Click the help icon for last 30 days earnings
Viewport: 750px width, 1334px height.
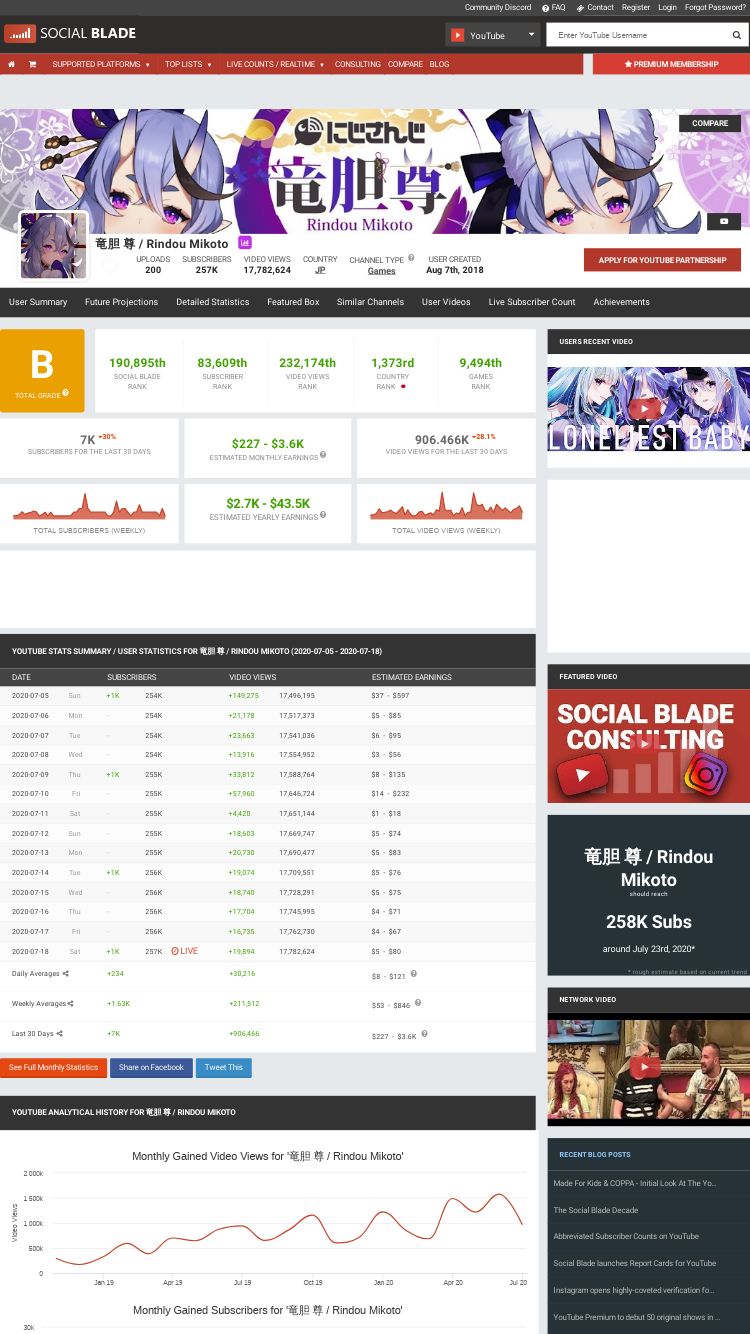pyautogui.click(x=424, y=1033)
